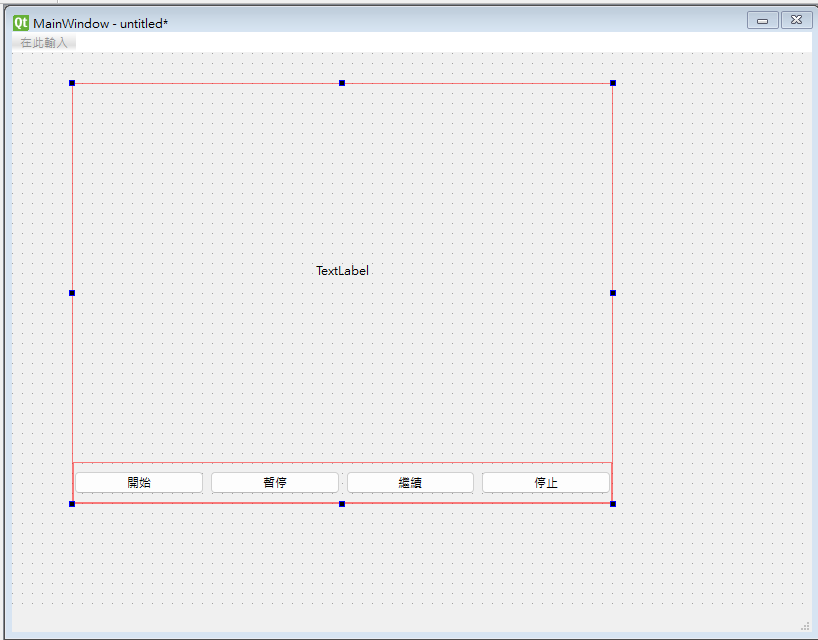Click the 暫停 button
818x640 pixels.
(275, 482)
